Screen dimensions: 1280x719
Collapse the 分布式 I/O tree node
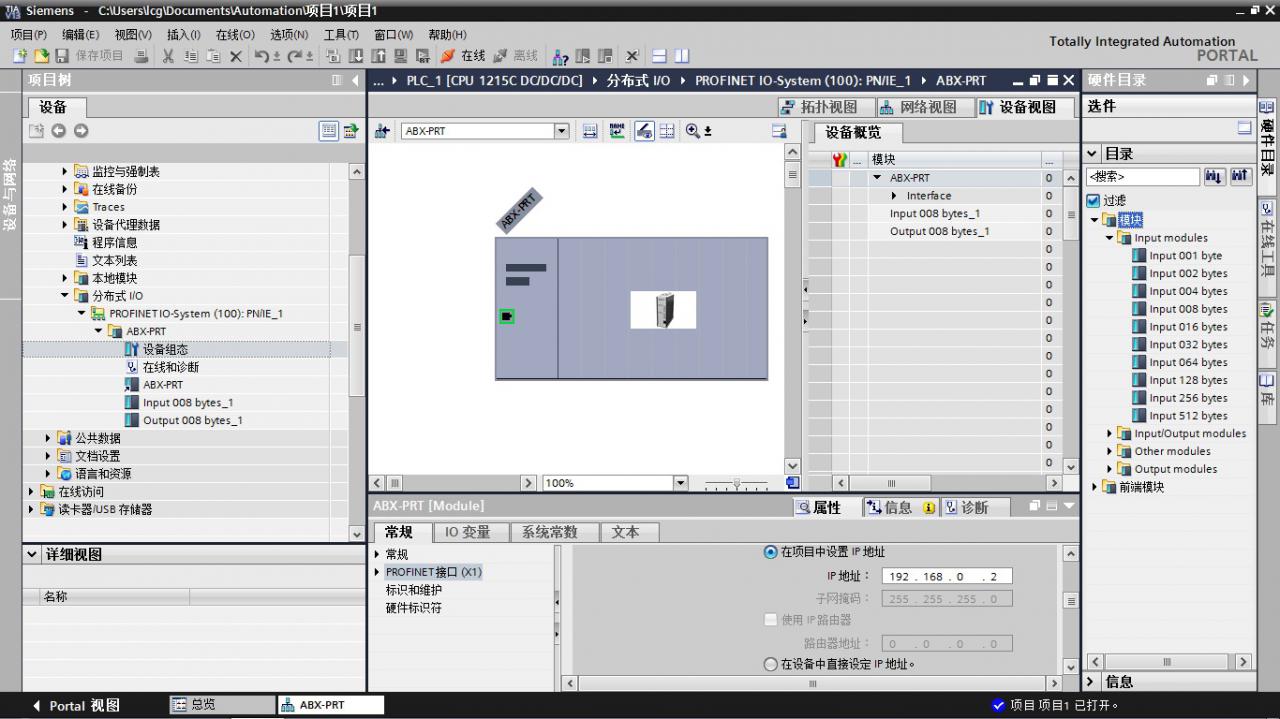coord(66,296)
